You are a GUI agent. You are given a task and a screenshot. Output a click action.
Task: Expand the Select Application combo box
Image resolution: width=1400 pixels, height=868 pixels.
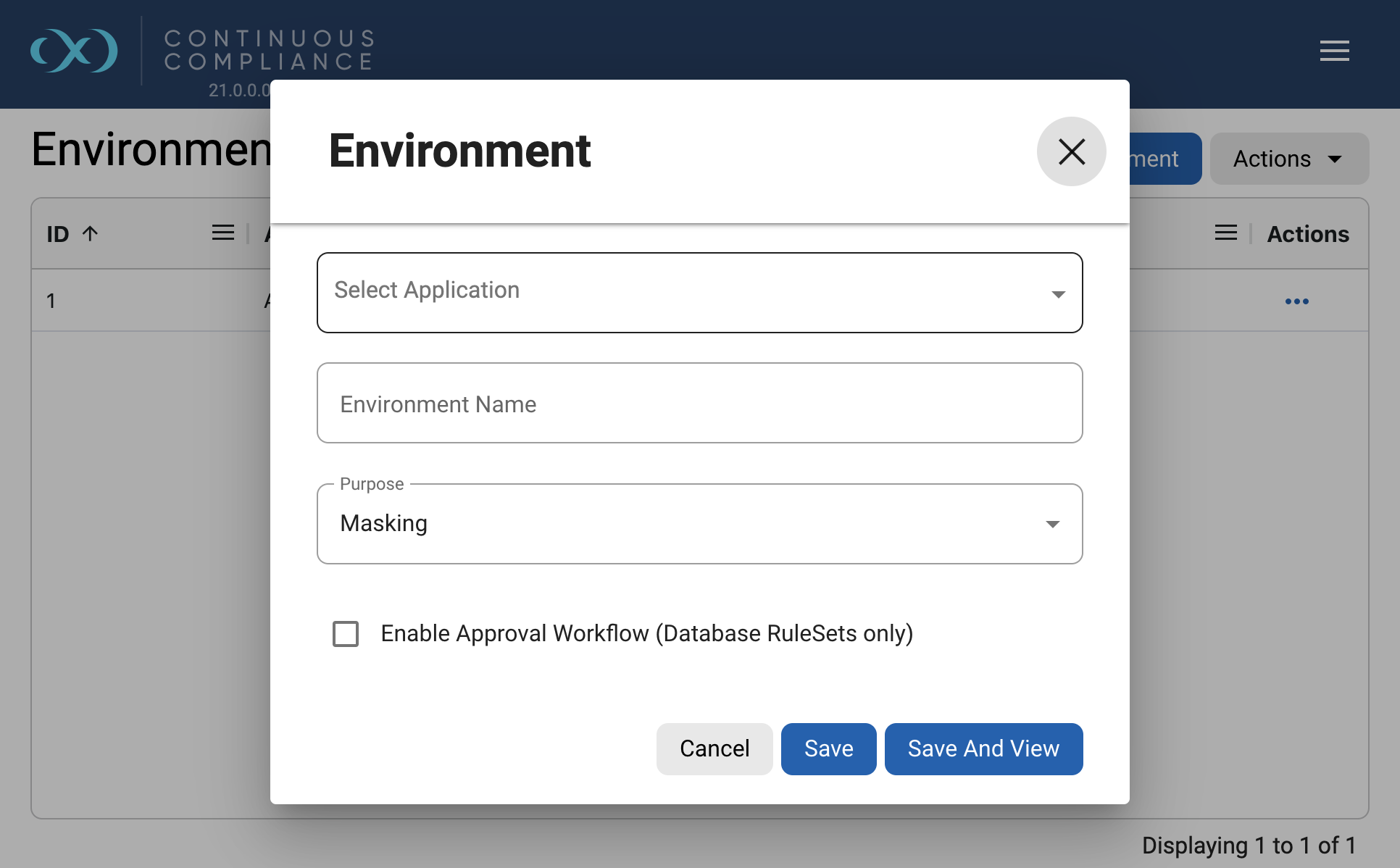point(699,293)
